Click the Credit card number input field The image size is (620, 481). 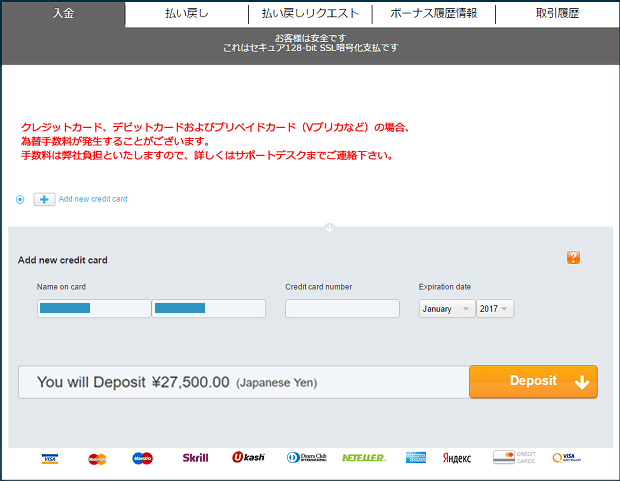click(342, 309)
